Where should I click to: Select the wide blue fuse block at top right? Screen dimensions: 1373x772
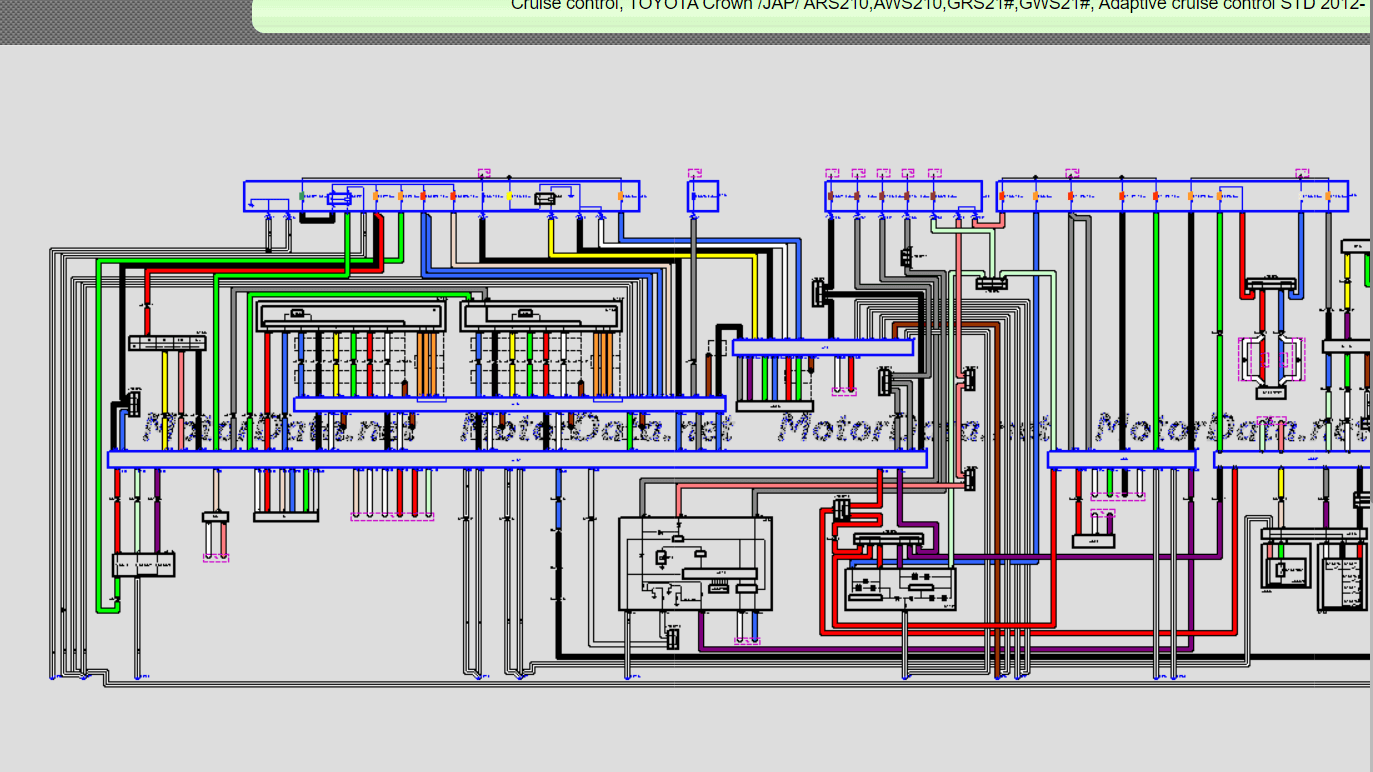pyautogui.click(x=1174, y=196)
